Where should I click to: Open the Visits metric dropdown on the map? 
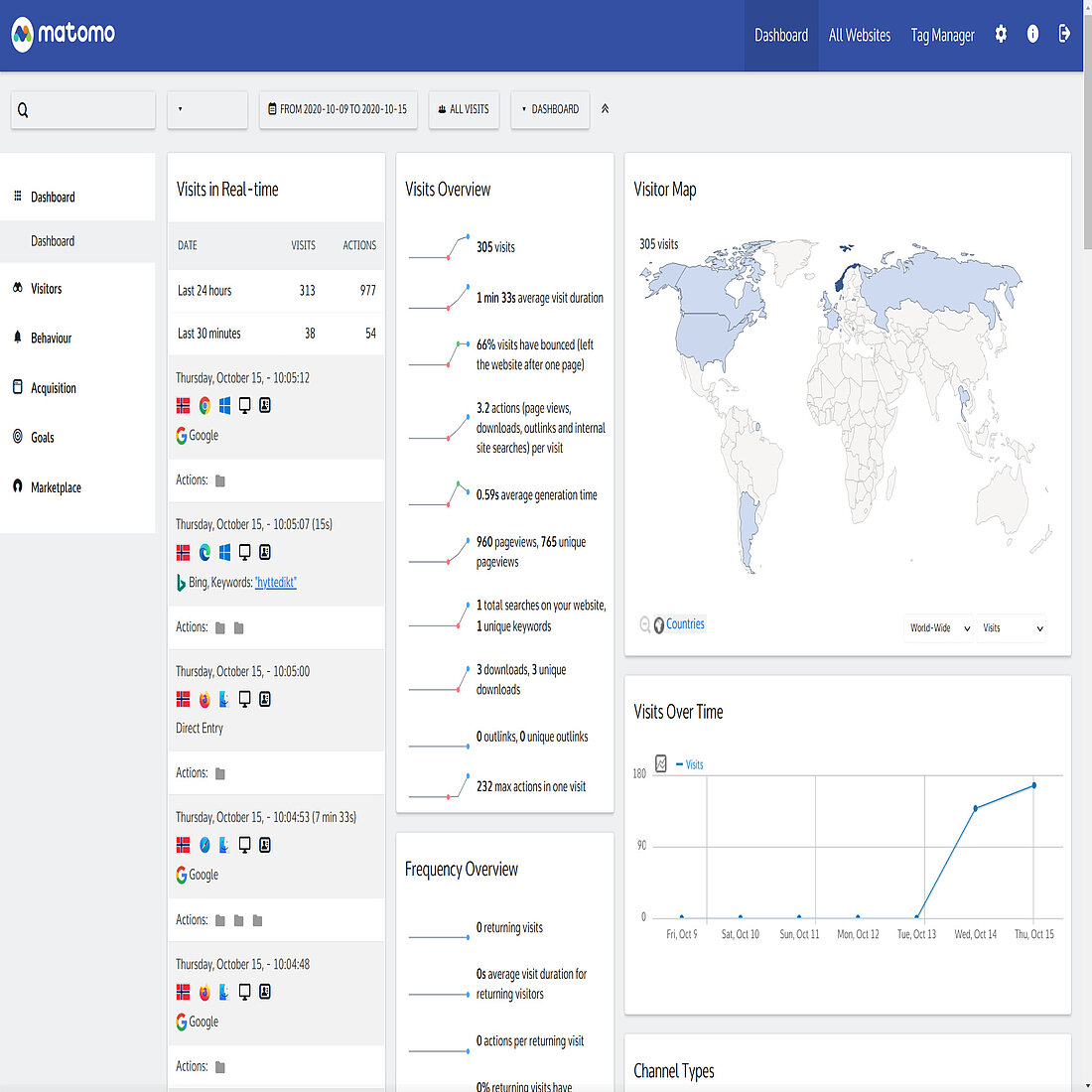point(1011,628)
